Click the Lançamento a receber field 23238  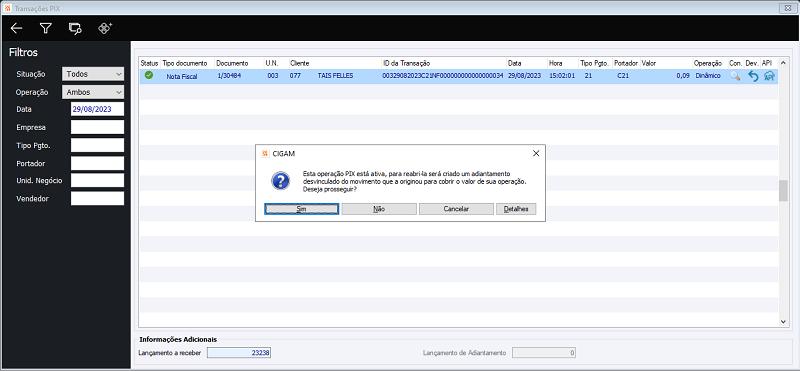click(x=239, y=353)
